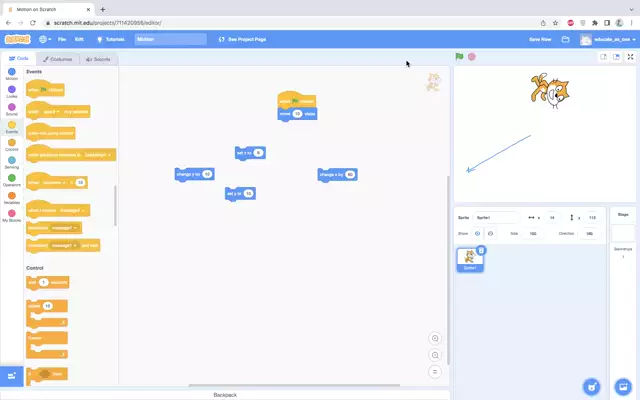Open message dropdown in 'when I receive' block
640x400 pixels.
coord(71,211)
